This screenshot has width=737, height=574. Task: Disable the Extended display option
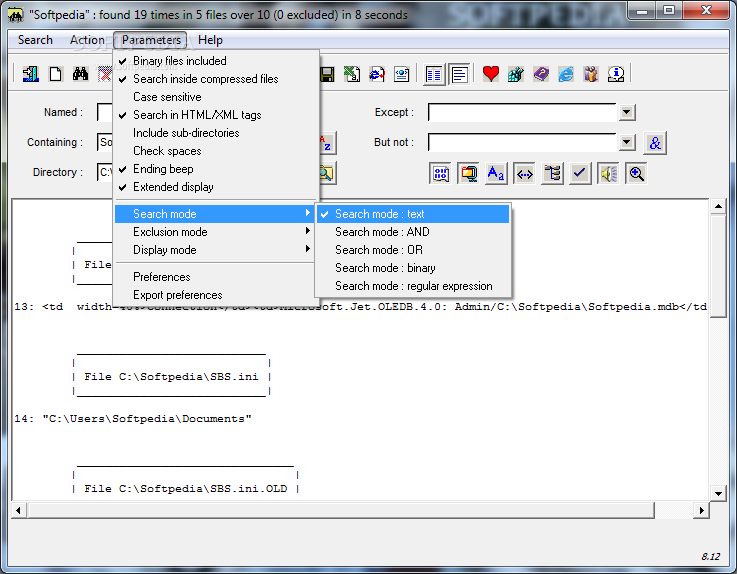pos(217,187)
